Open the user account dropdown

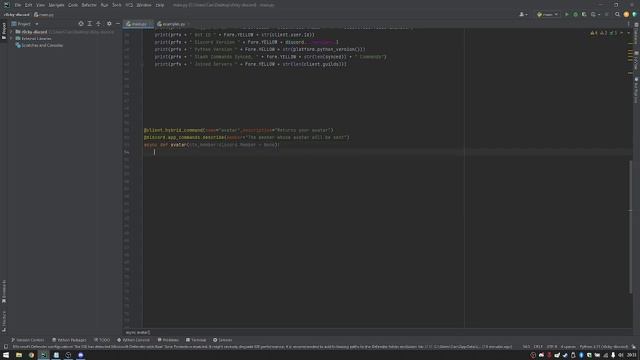tap(523, 14)
